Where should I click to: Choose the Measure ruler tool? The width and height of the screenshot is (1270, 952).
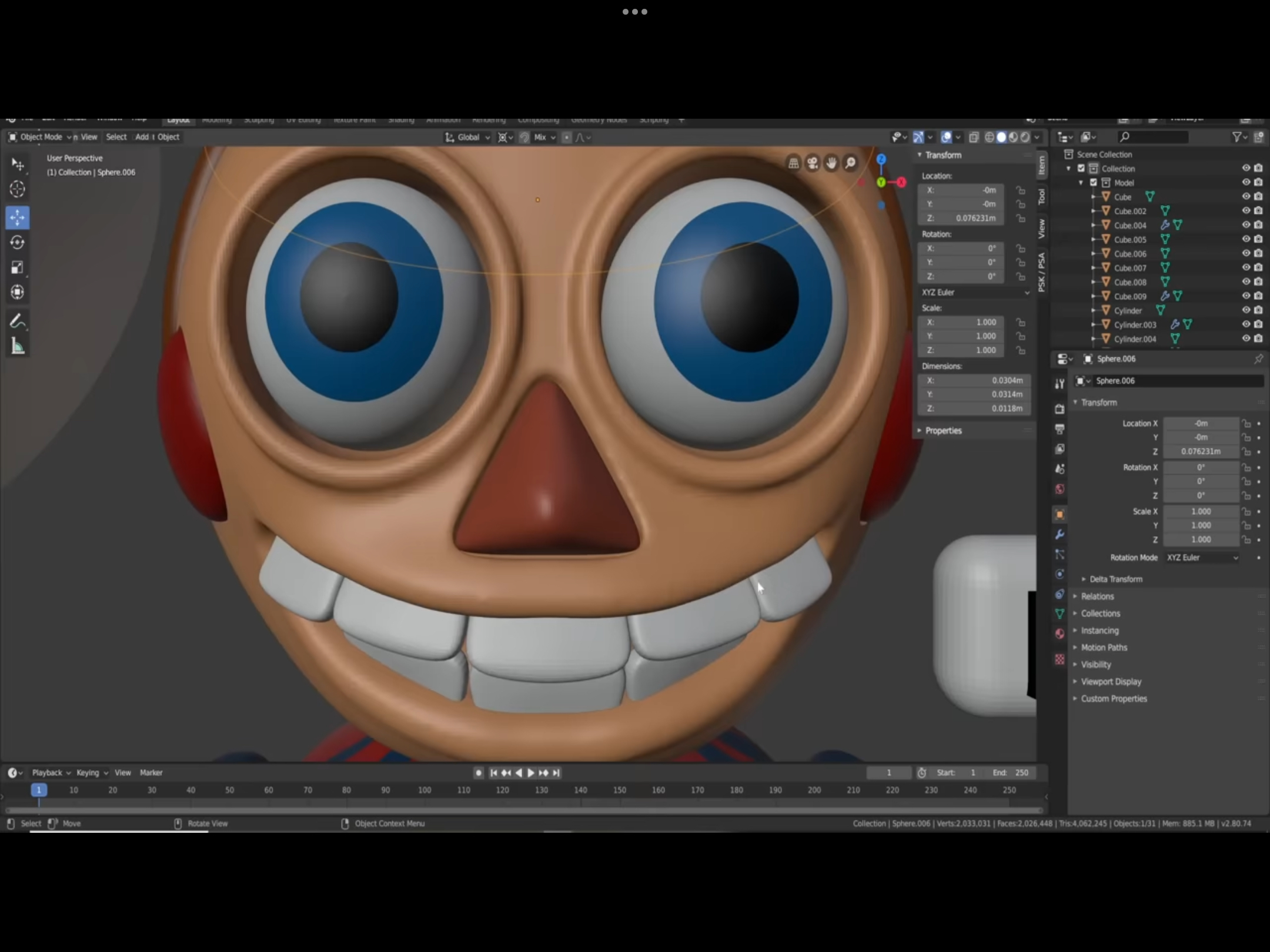[x=18, y=346]
